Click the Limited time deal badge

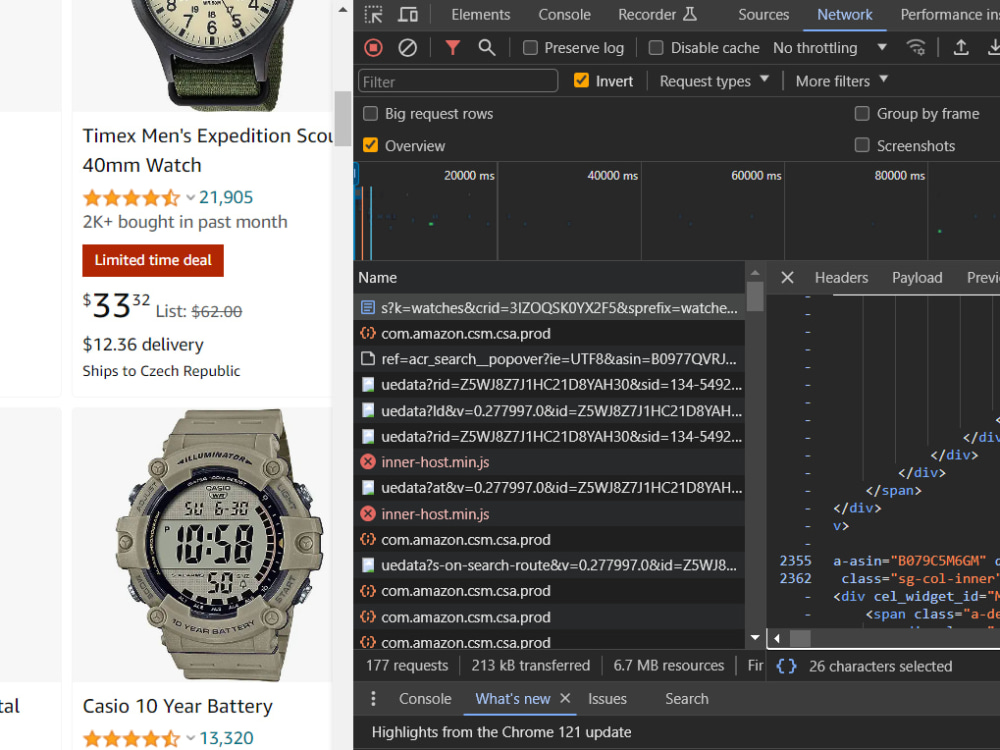(x=153, y=260)
